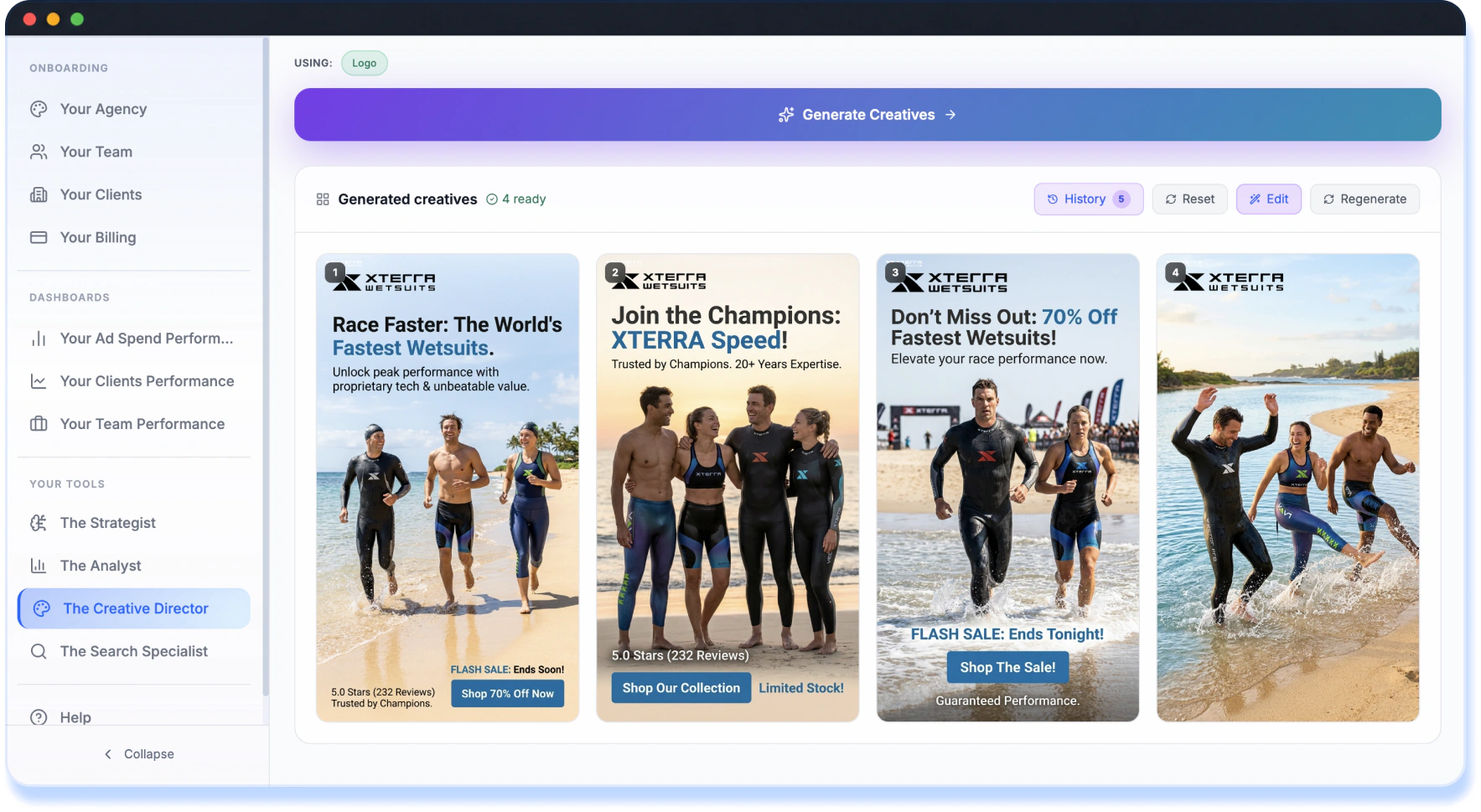
Task: Open the Your Agency page
Action: (134, 109)
